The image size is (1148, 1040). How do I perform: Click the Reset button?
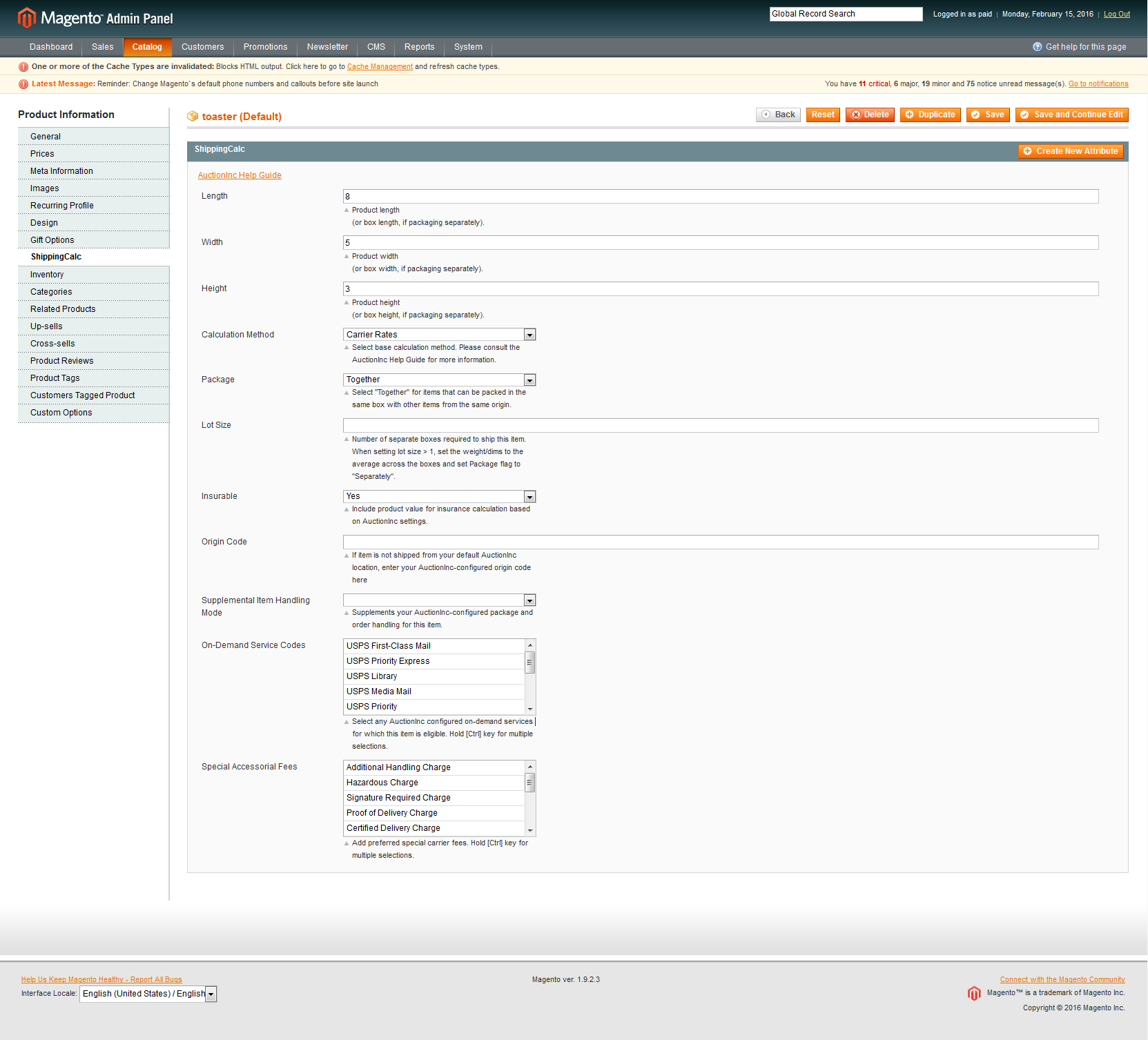click(823, 115)
